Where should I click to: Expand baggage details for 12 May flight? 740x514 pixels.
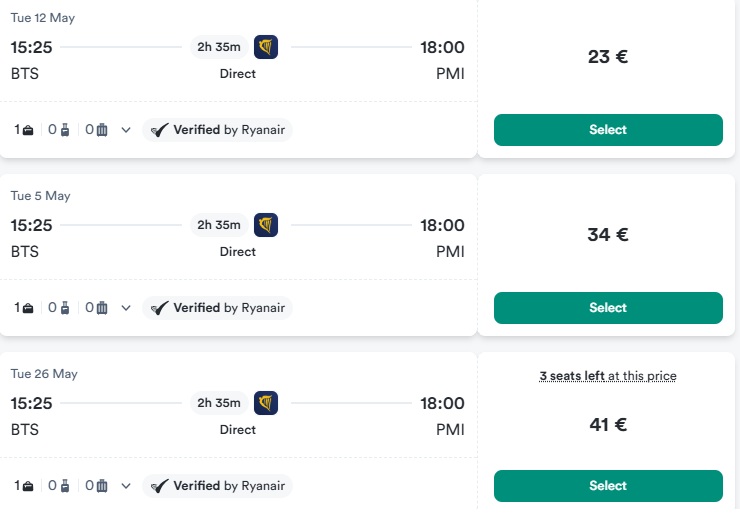click(126, 130)
